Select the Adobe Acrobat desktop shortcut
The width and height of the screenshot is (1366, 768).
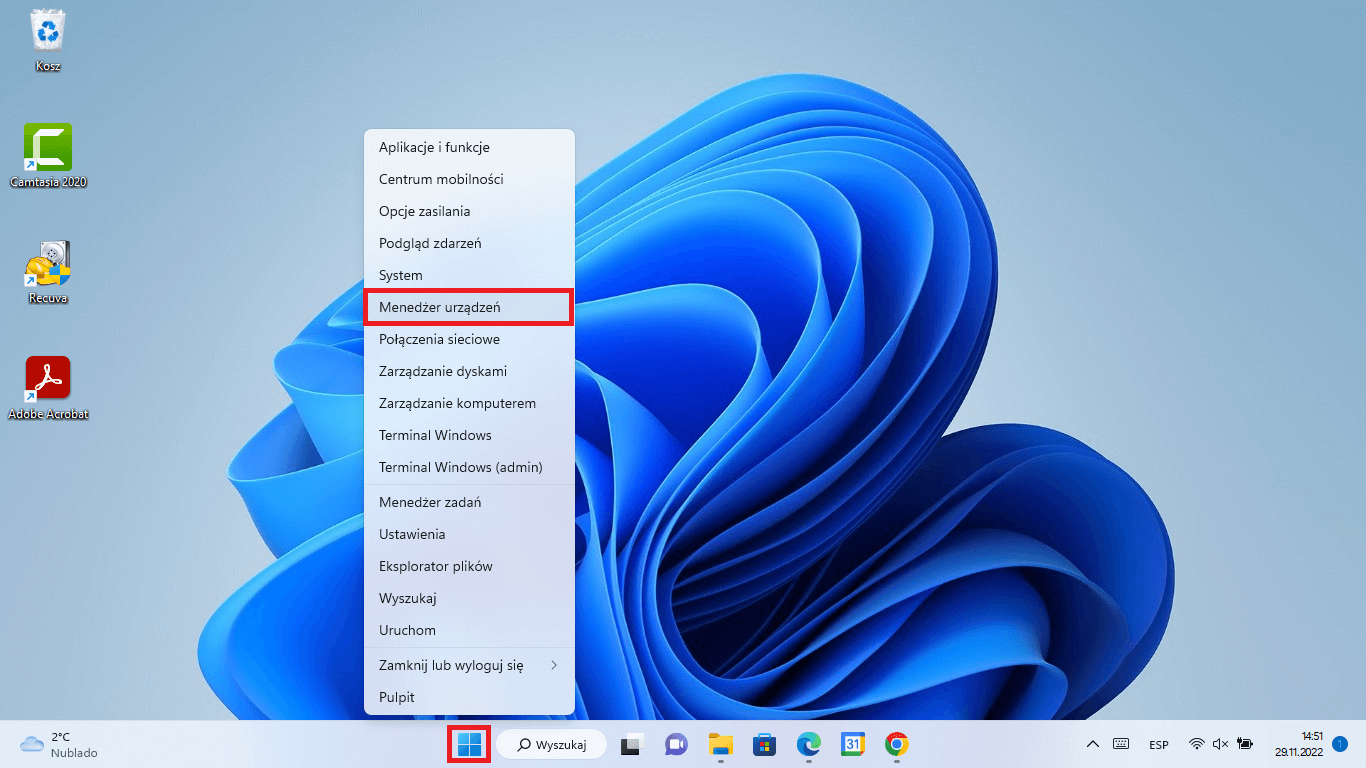click(48, 388)
